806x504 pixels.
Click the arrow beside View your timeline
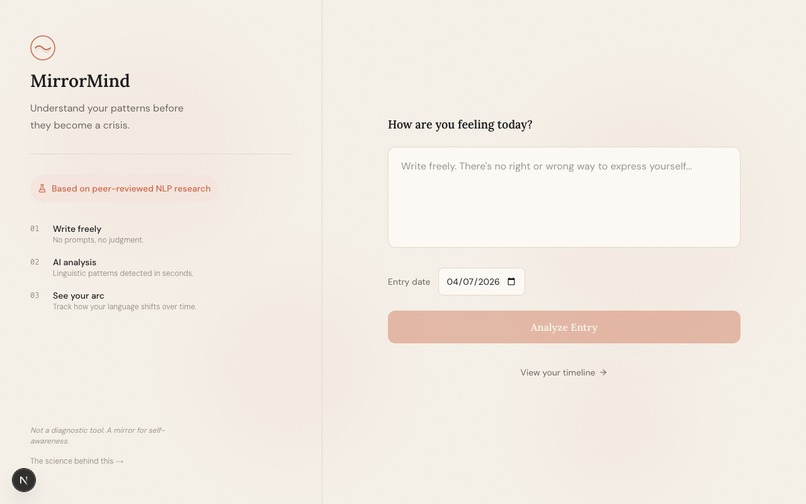tap(603, 373)
